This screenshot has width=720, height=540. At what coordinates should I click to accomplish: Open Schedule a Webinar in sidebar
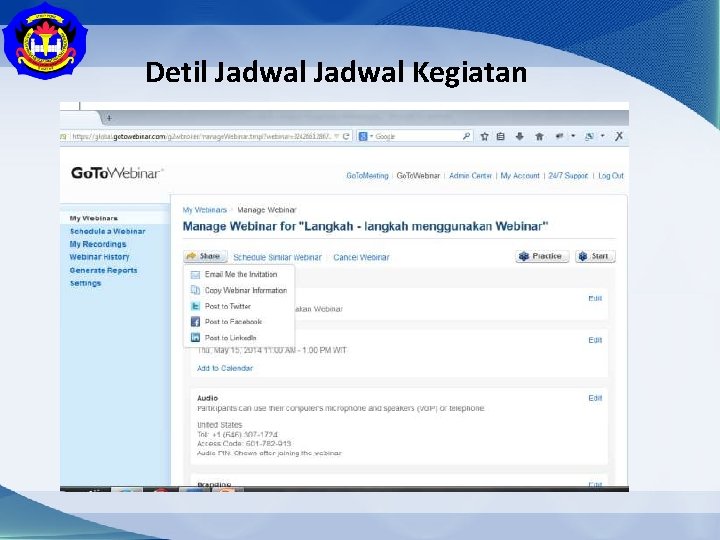click(x=107, y=231)
